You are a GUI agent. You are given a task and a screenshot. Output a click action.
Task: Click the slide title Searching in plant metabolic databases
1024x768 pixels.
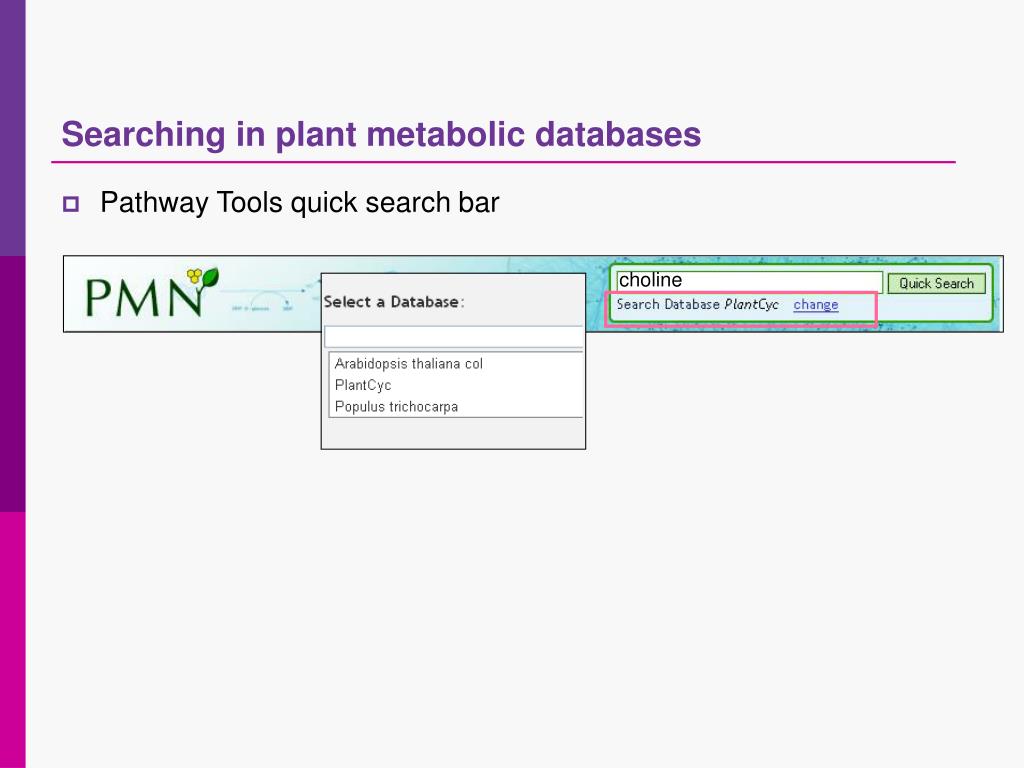[381, 135]
